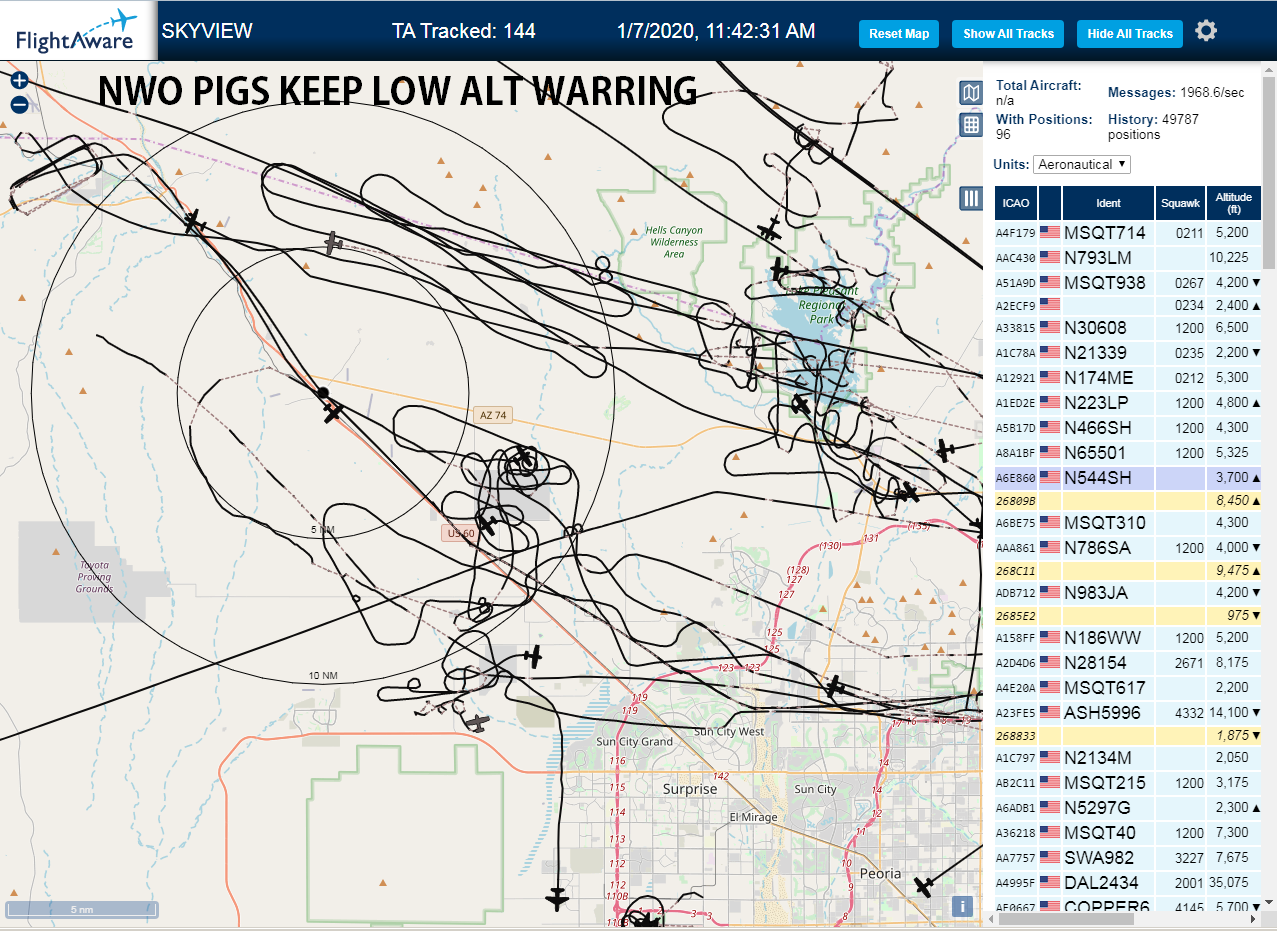Open the settings gear icon

1206,31
